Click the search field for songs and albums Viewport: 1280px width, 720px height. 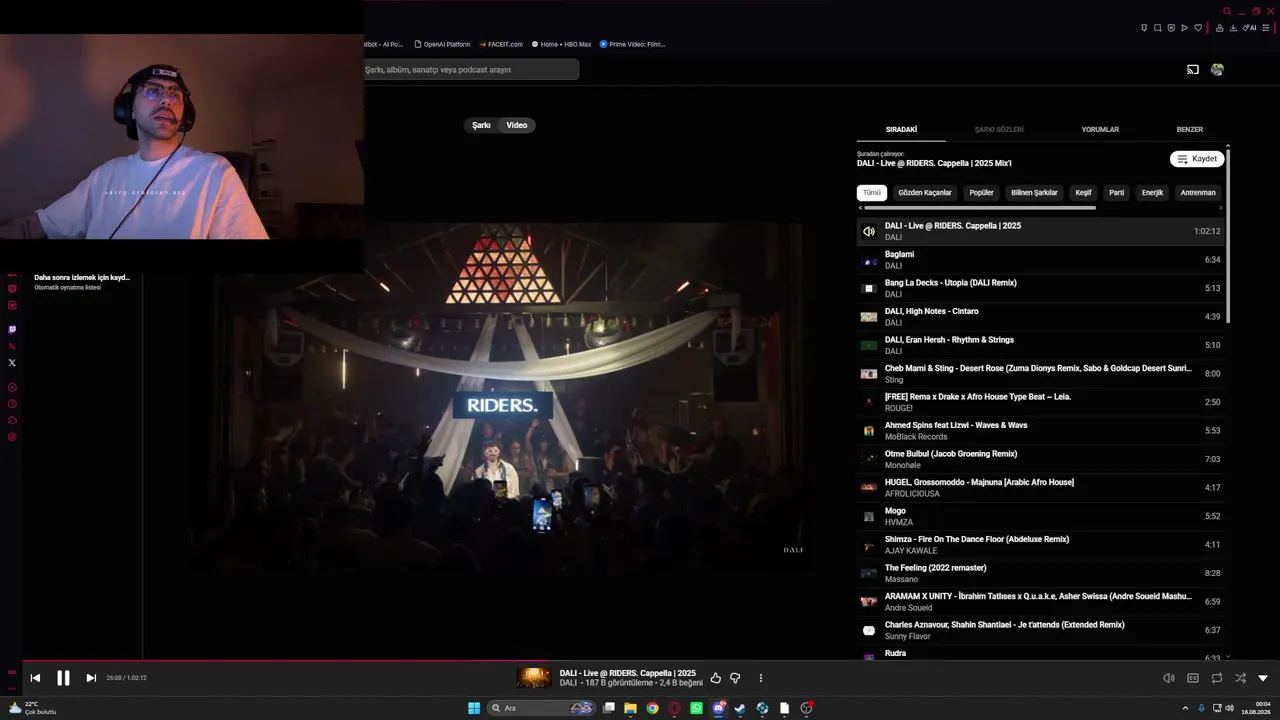(470, 70)
